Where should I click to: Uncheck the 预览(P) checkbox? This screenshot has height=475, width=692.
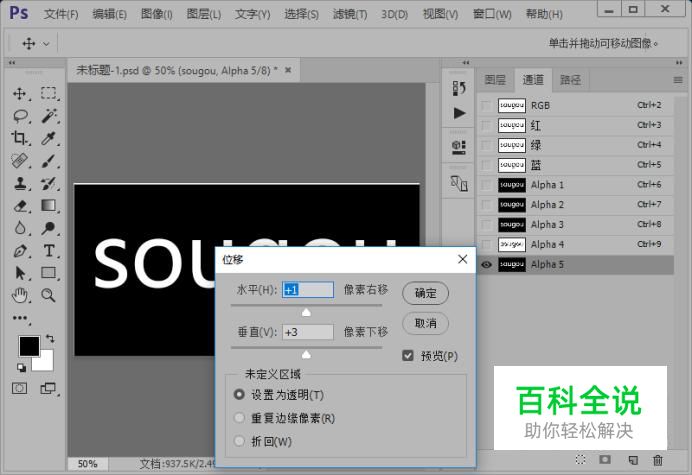(x=408, y=355)
